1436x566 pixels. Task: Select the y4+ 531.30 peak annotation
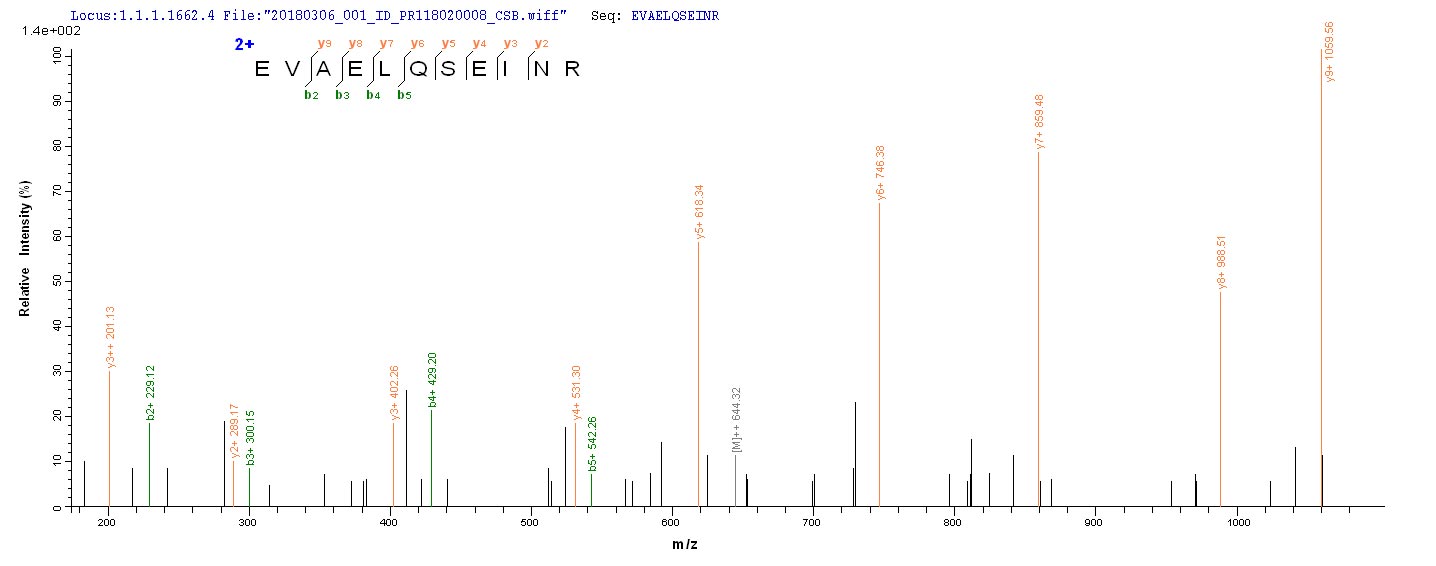pyautogui.click(x=577, y=393)
